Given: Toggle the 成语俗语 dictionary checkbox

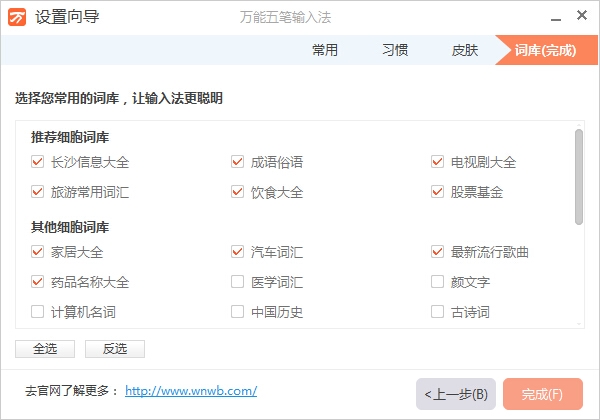Looking at the screenshot, I should tap(238, 162).
